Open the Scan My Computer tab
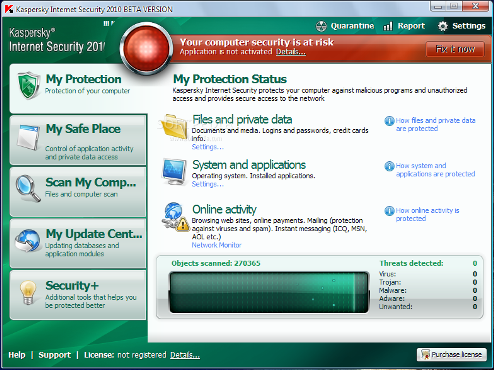Viewport: 494px width, 370px height. click(x=78, y=192)
